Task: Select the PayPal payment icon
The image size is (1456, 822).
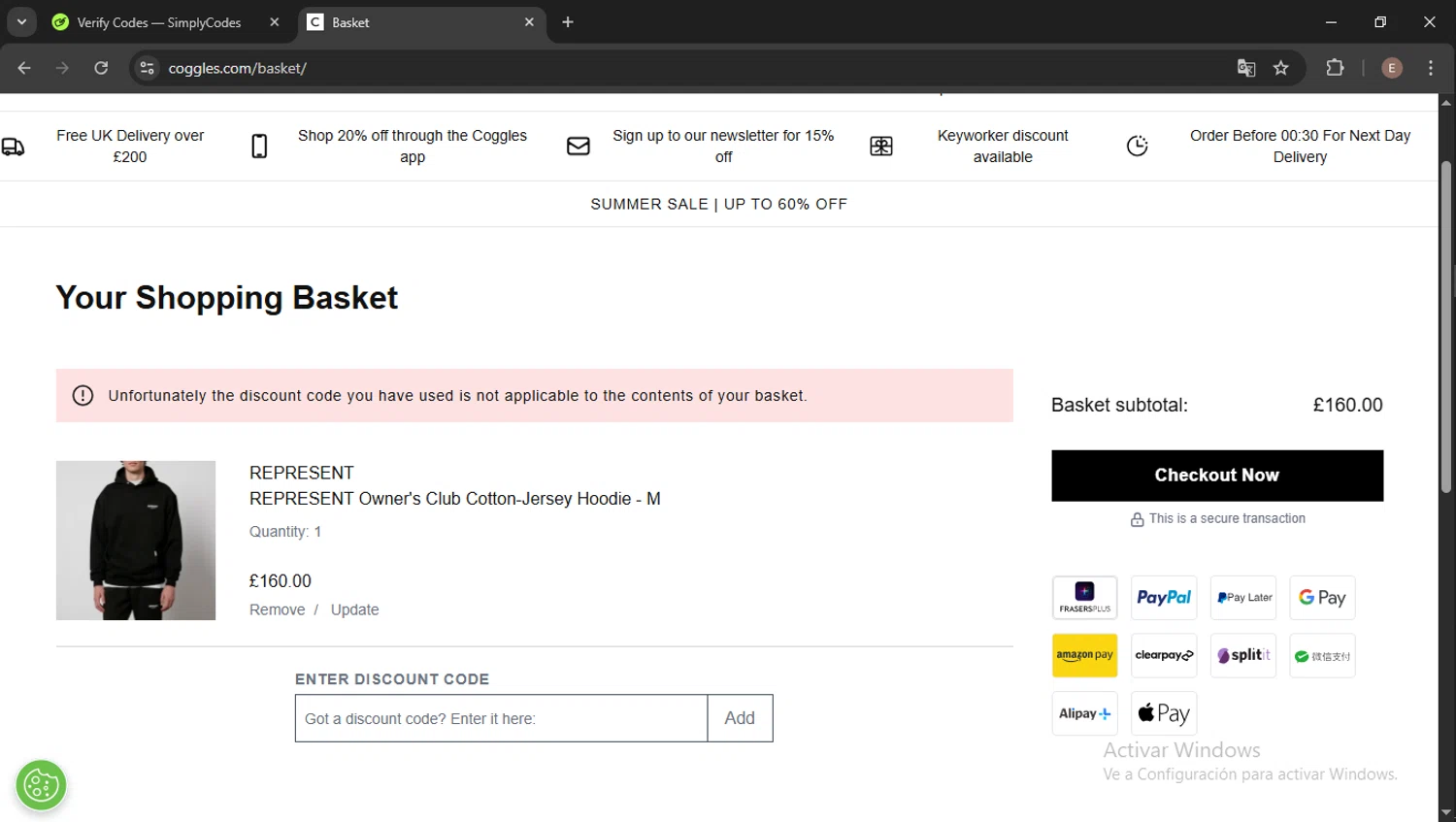Action: 1164,598
